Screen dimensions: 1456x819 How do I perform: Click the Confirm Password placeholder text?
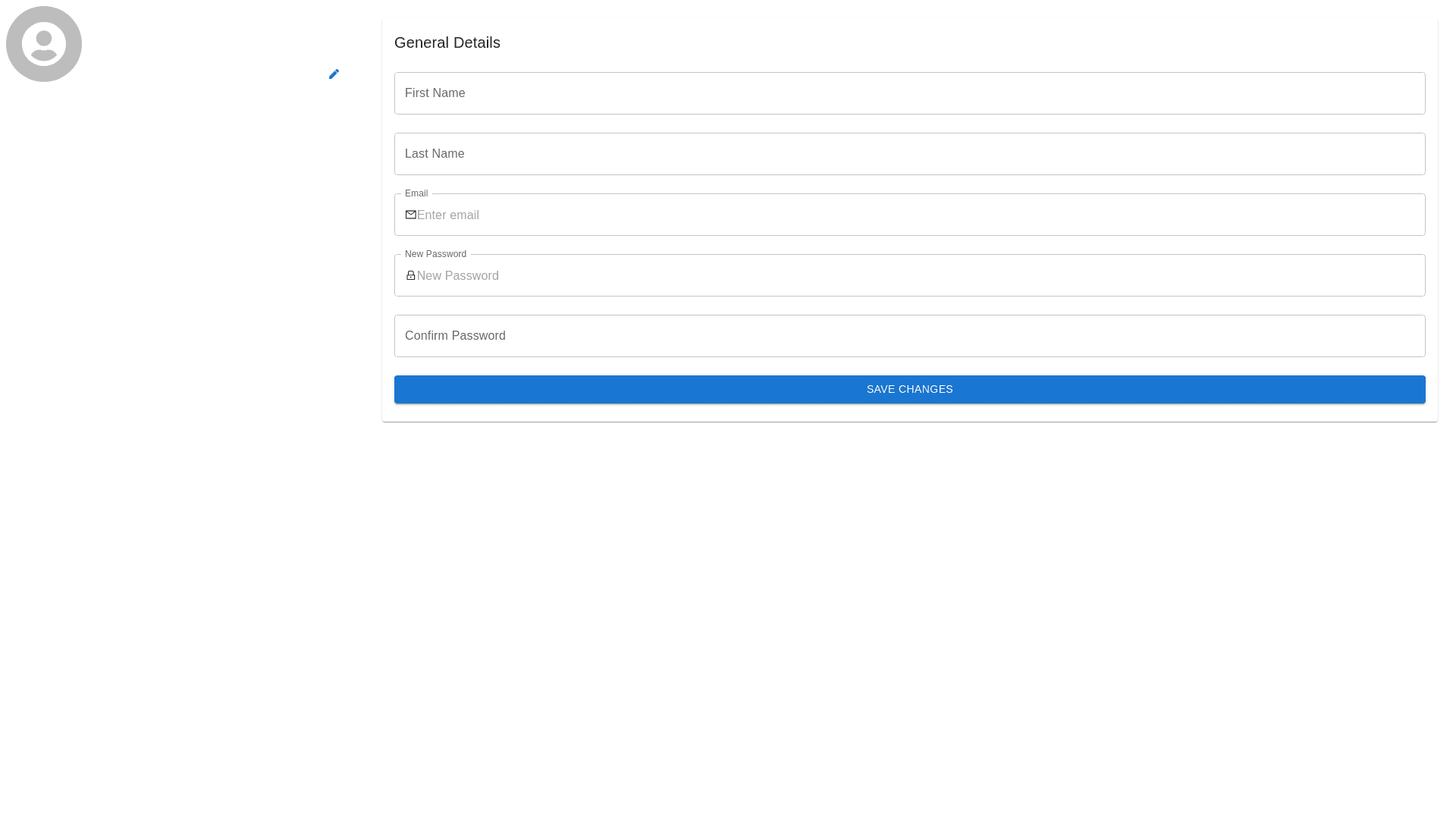(x=455, y=336)
